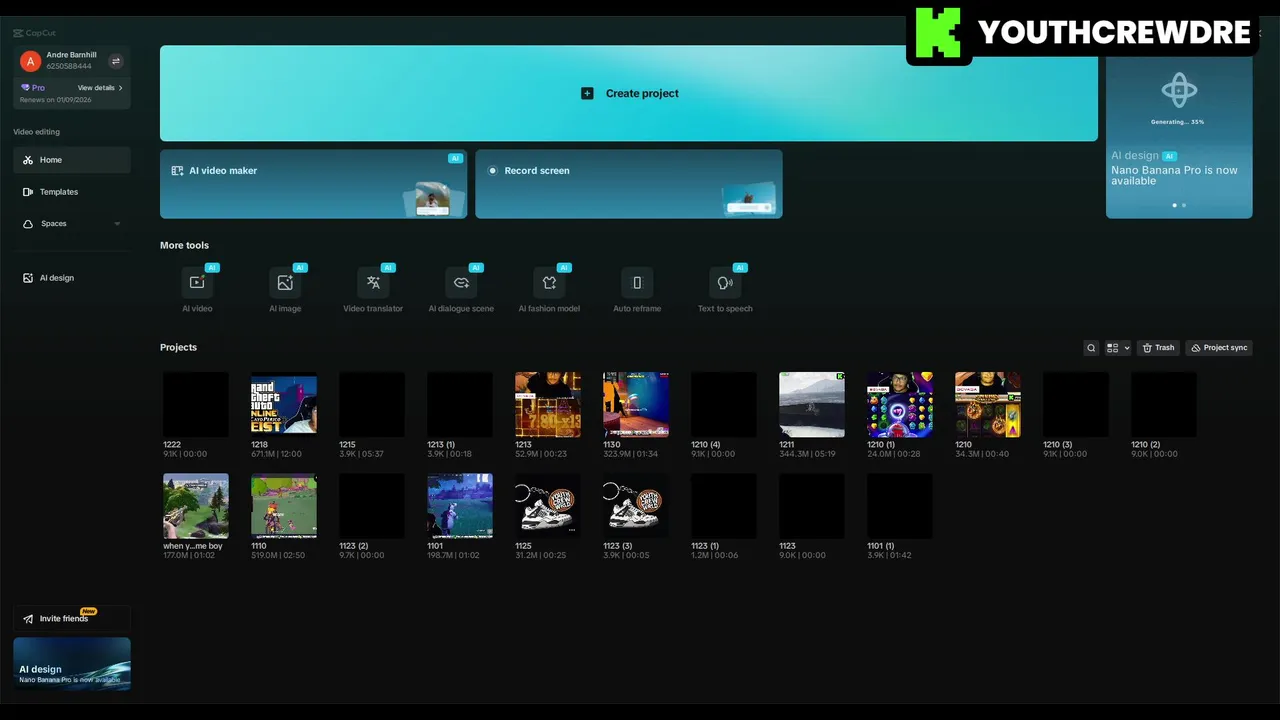This screenshot has height=720, width=1280.
Task: Open the AI design promo card with Generating progress
Action: [1179, 138]
